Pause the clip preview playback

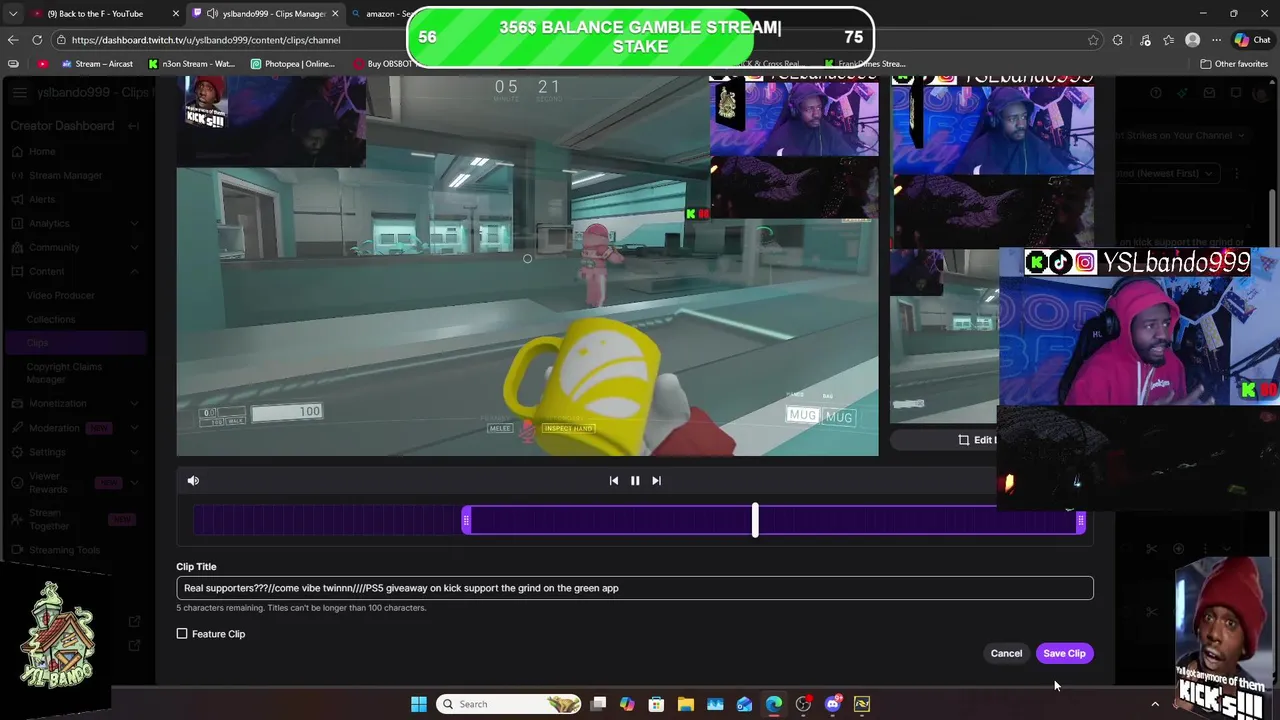pyautogui.click(x=635, y=481)
